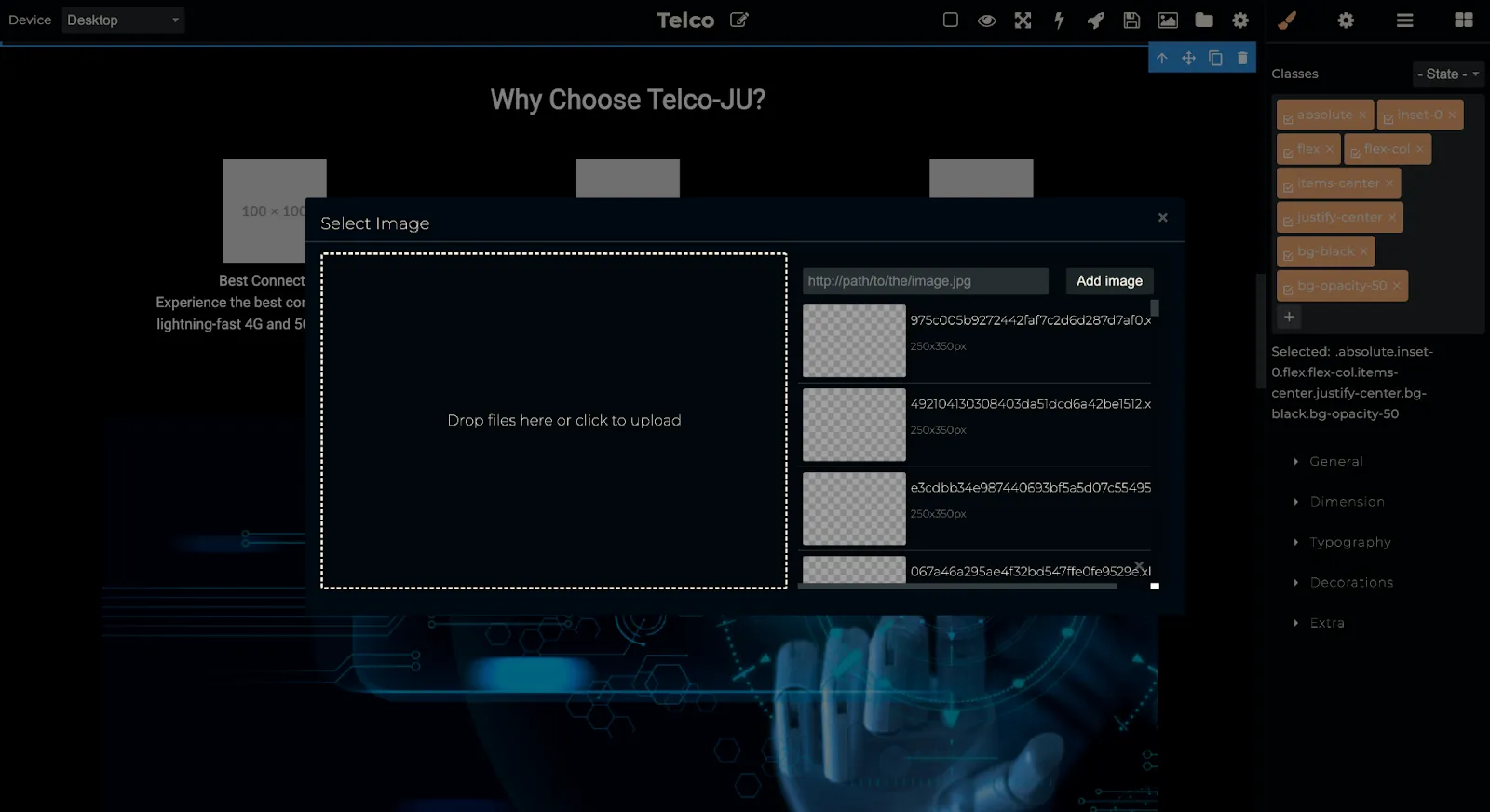Click the Telco project title
This screenshot has height=812, width=1490.
685,20
